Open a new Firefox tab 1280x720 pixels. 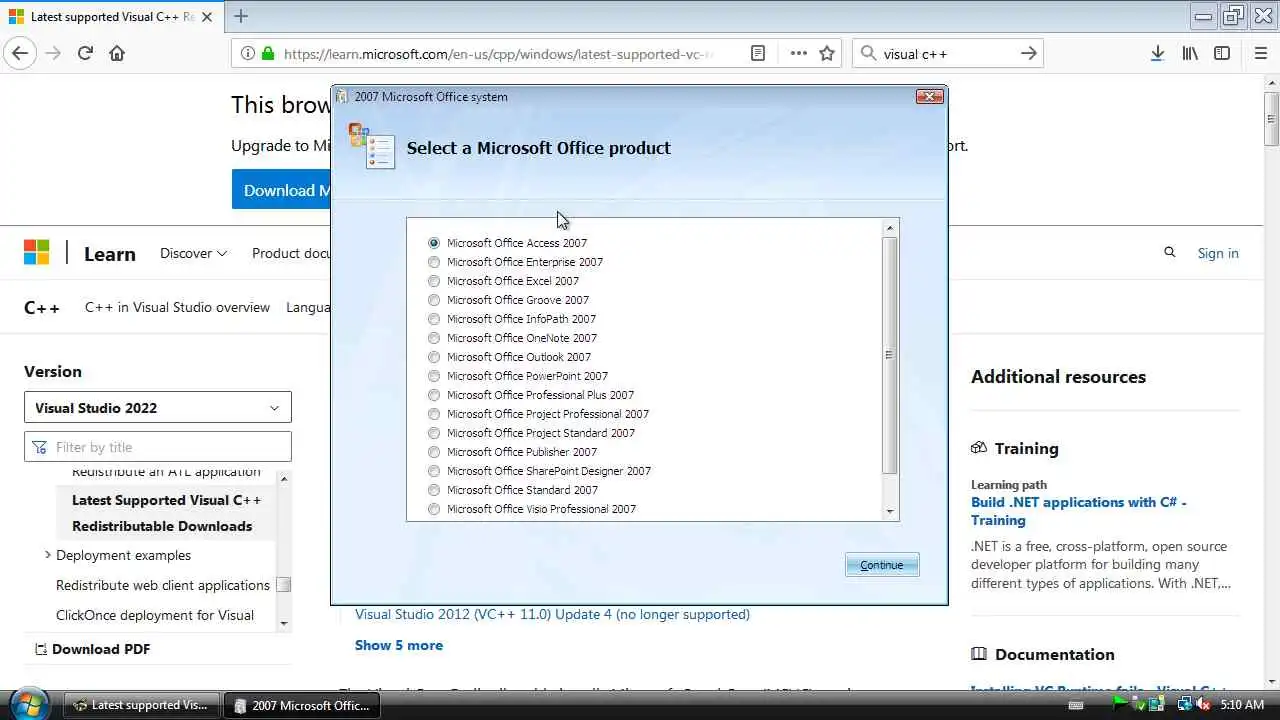pyautogui.click(x=241, y=16)
